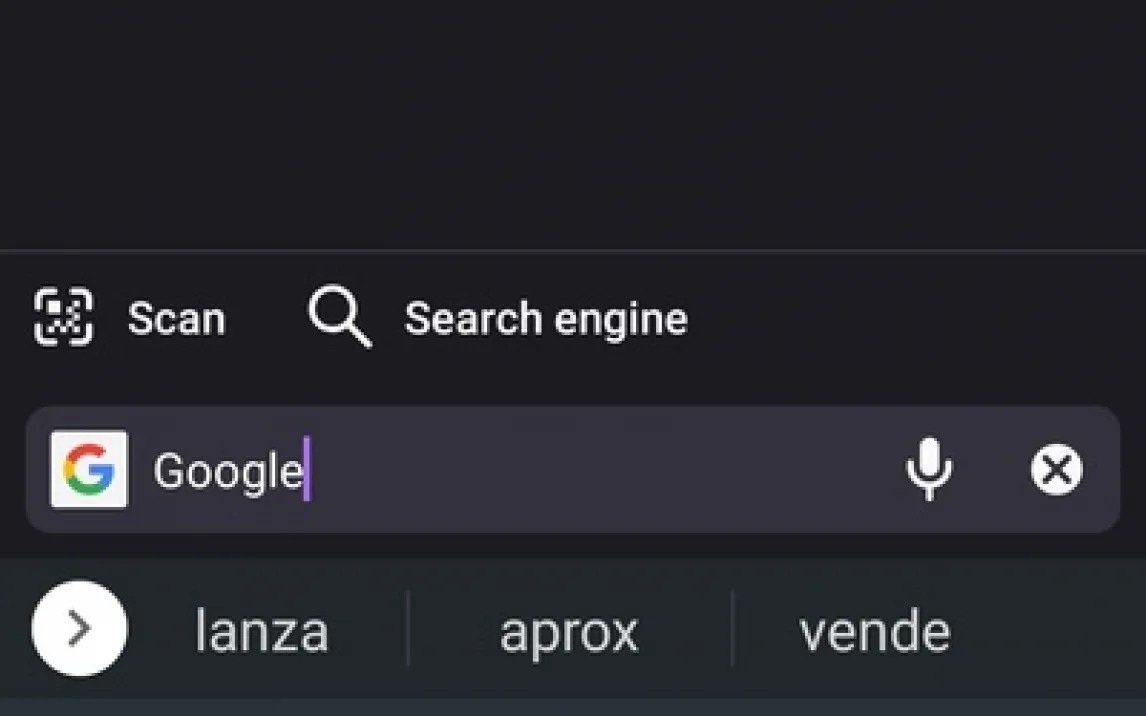Open the "Search engine" text option
Screen dimensions: 1146x716
pos(545,319)
